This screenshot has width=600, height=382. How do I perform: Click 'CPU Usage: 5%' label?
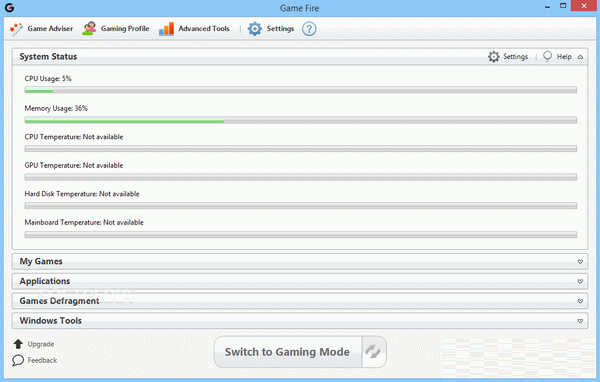[x=48, y=78]
